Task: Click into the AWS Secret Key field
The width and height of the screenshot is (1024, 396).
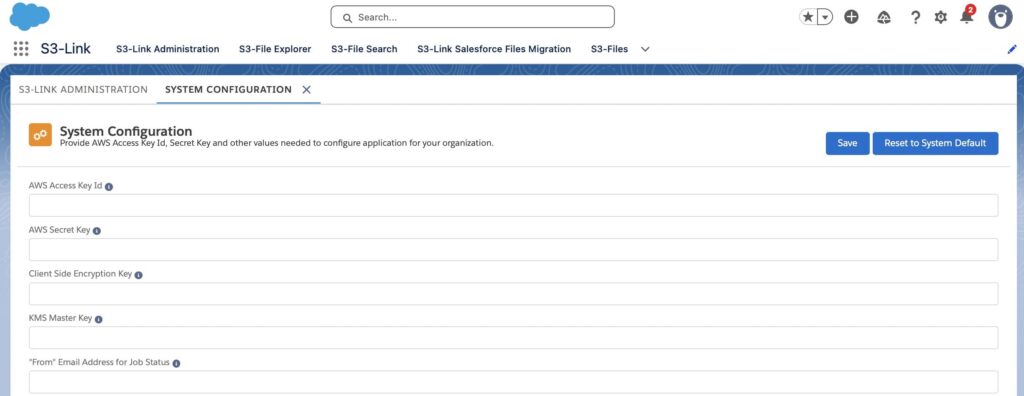Action: 513,250
